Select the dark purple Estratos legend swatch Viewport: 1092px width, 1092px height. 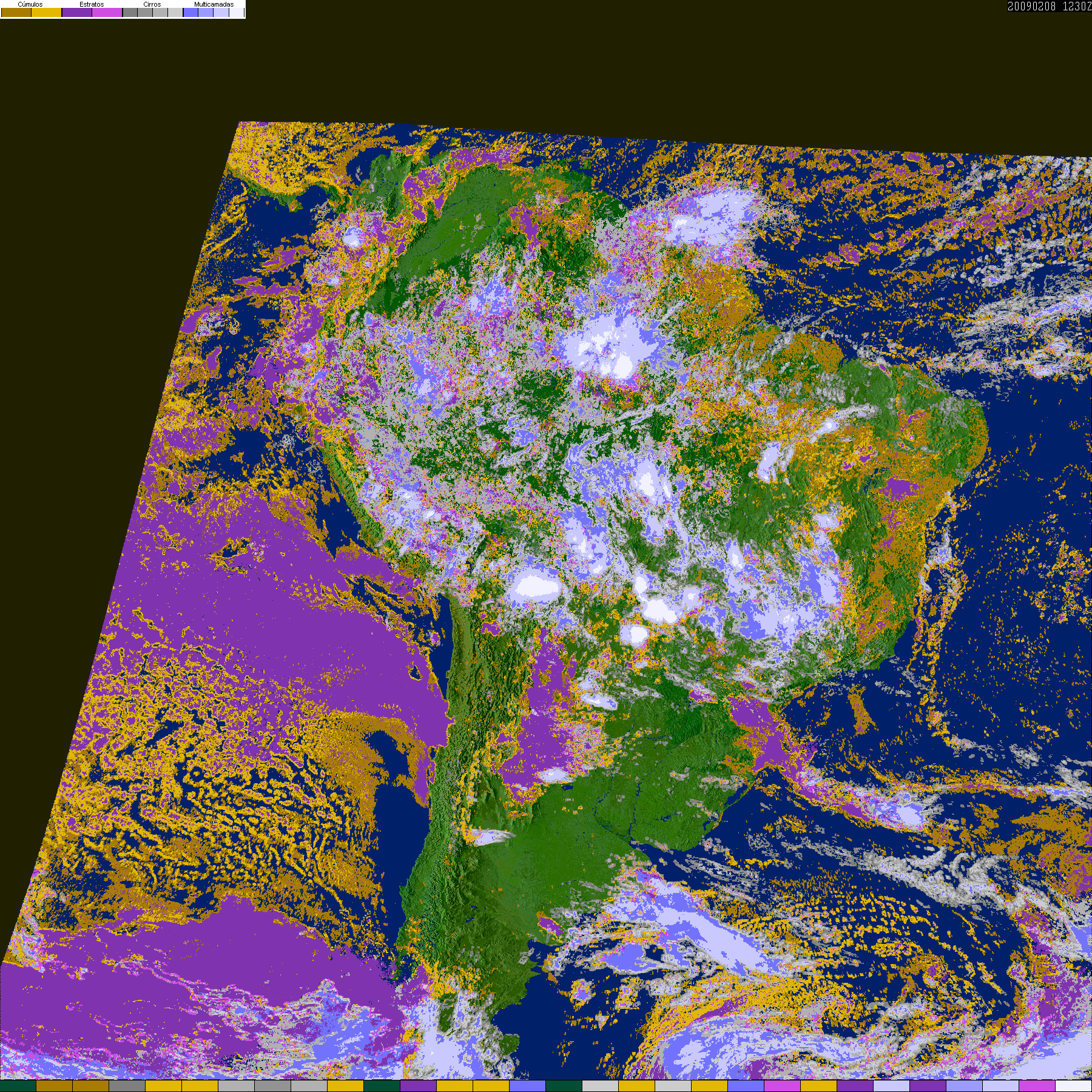77,12
